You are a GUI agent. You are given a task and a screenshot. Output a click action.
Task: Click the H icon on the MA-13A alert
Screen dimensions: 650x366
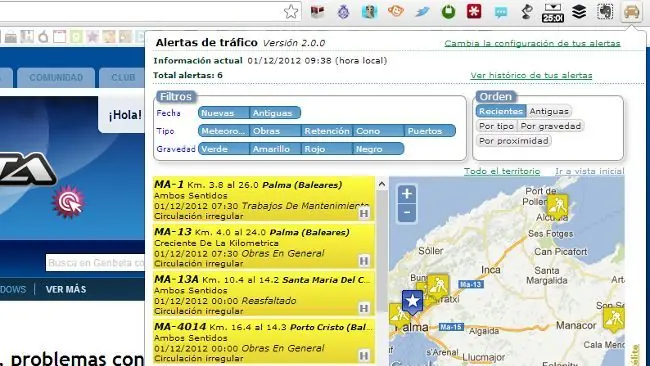pos(364,308)
